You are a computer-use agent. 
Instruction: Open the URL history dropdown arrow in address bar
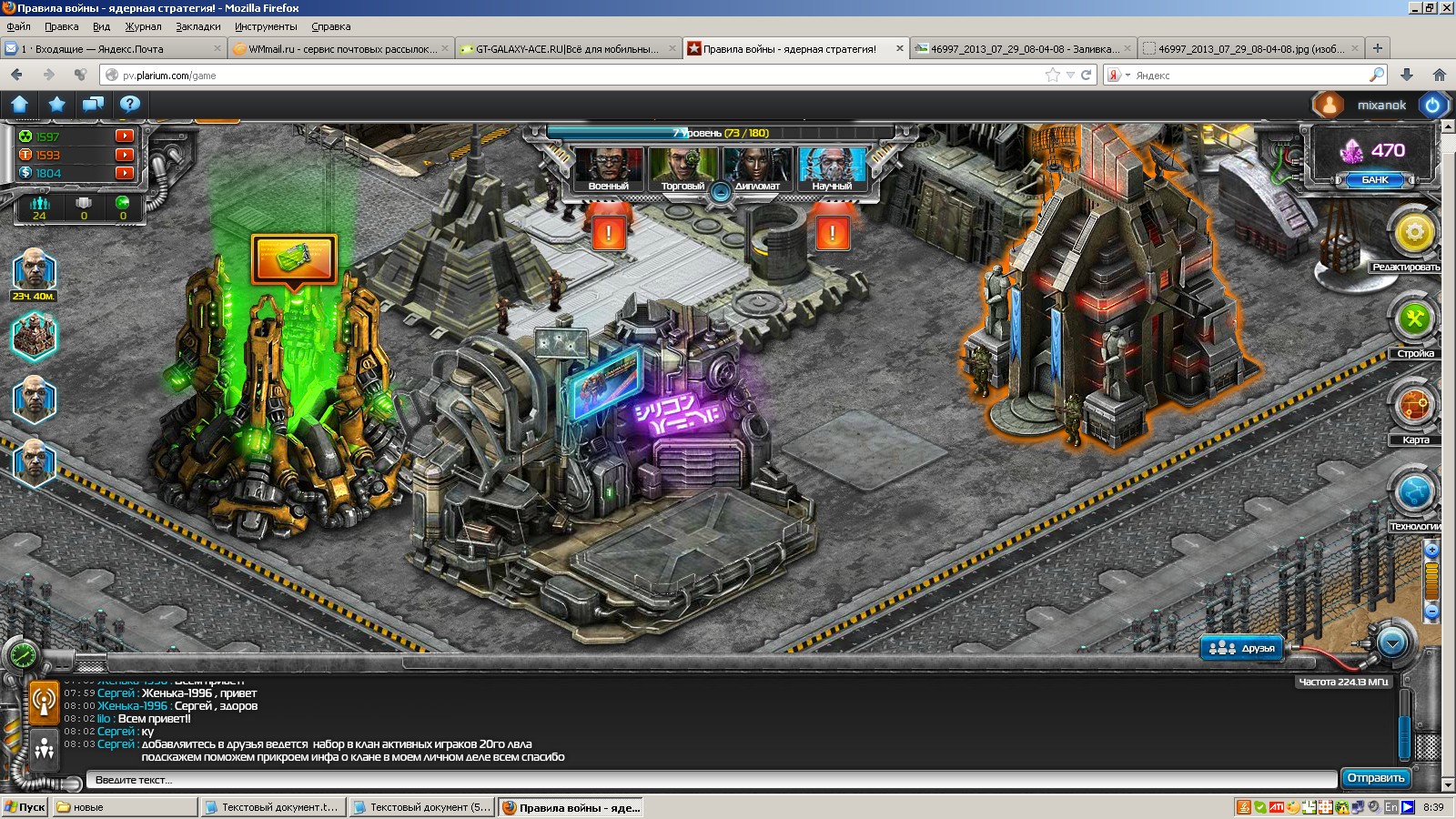[1070, 75]
